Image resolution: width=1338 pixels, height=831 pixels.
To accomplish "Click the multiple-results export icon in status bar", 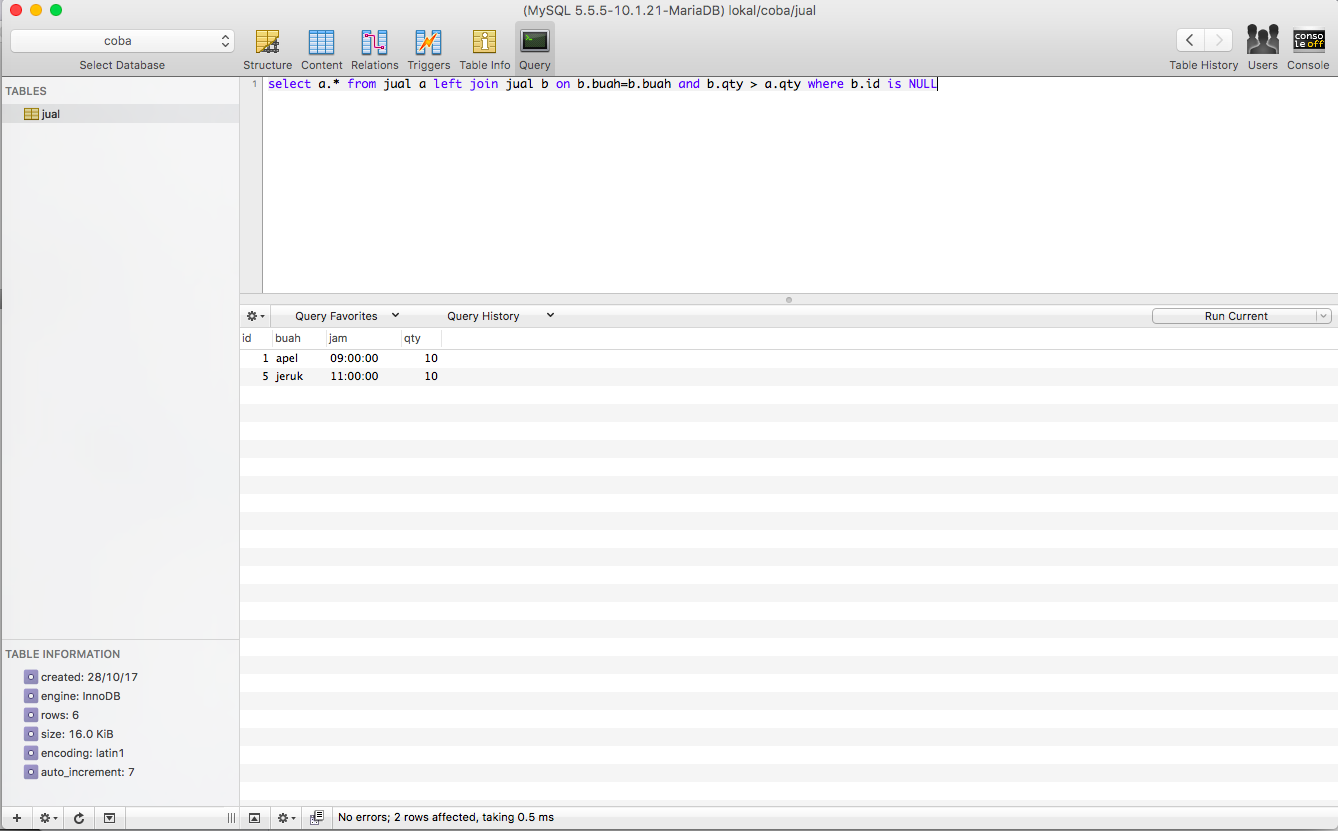I will coord(317,818).
